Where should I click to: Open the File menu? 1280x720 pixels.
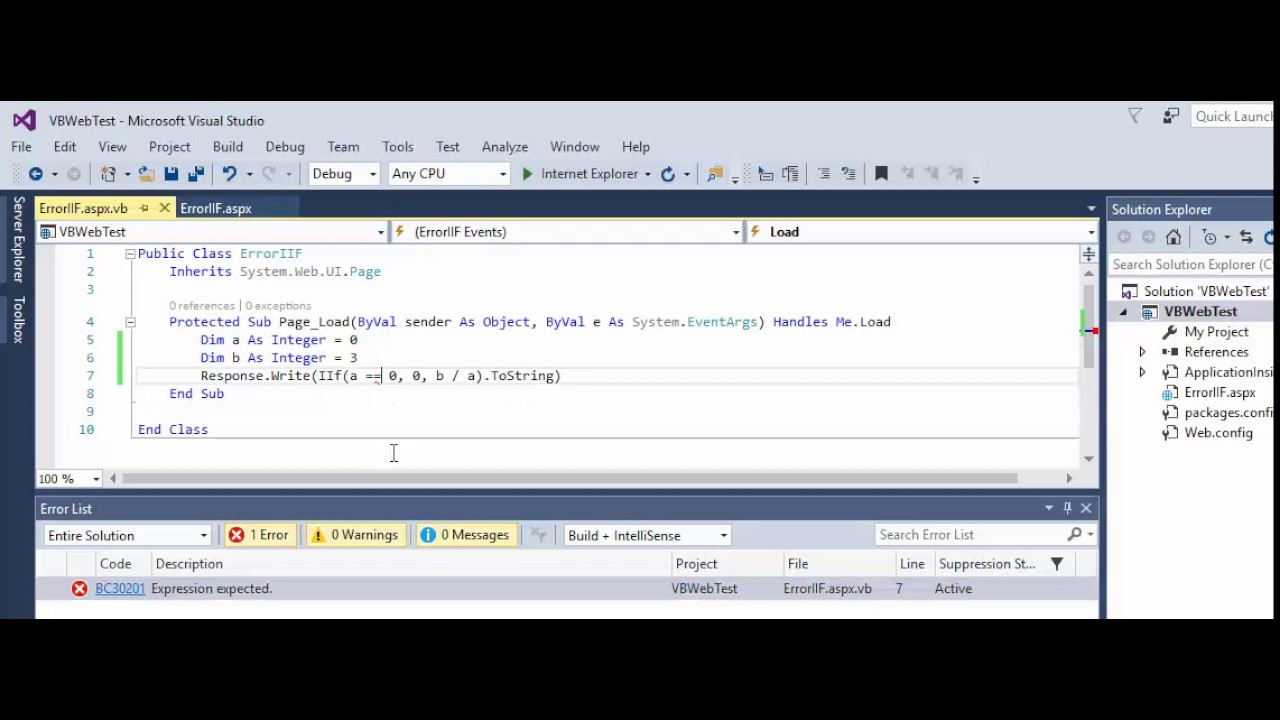pyautogui.click(x=21, y=147)
